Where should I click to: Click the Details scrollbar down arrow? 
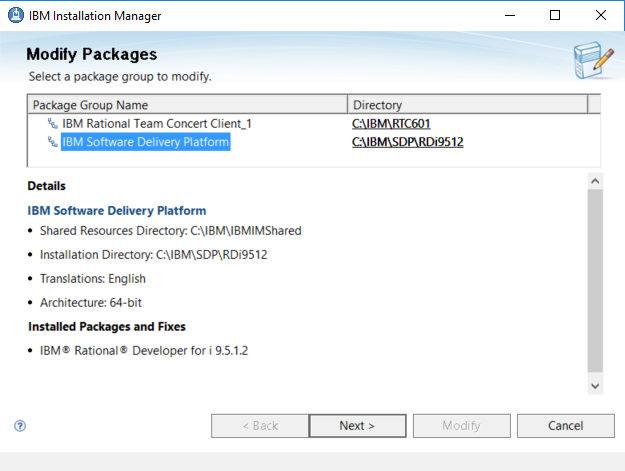coord(595,386)
